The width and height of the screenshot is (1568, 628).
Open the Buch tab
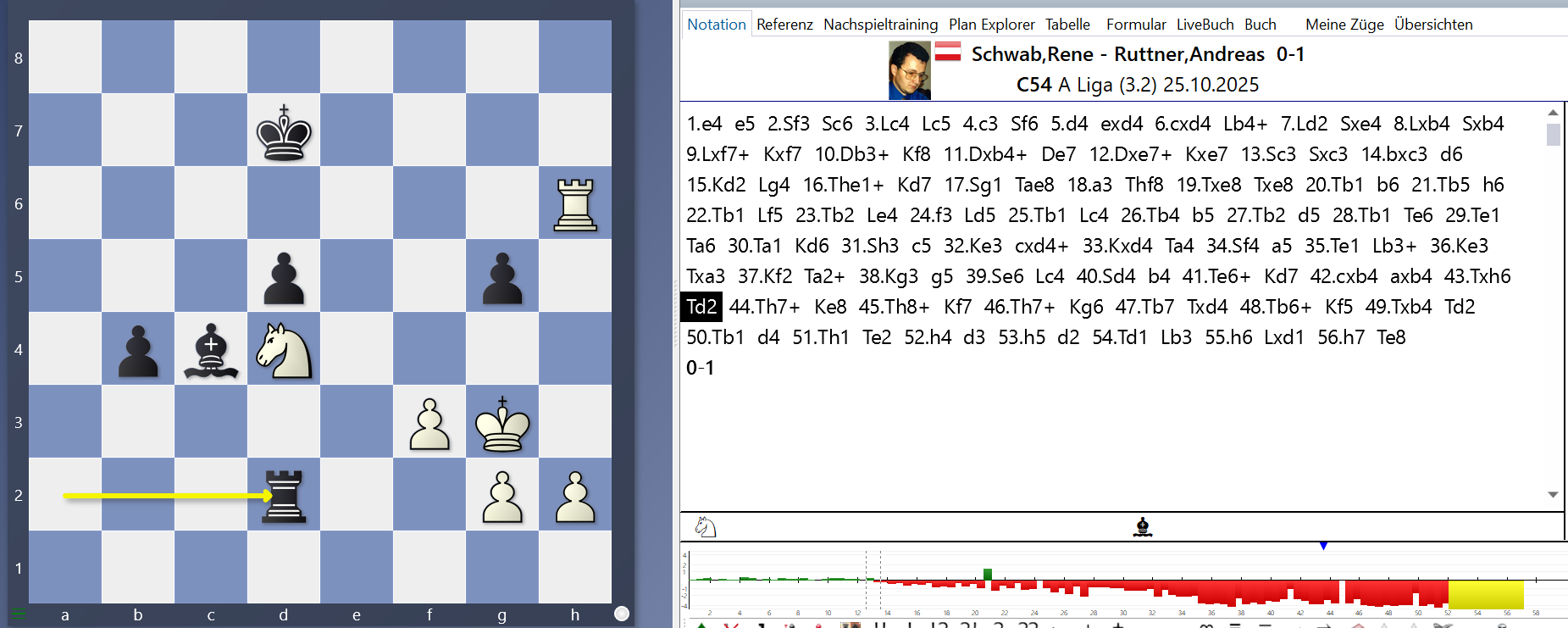[x=1260, y=25]
